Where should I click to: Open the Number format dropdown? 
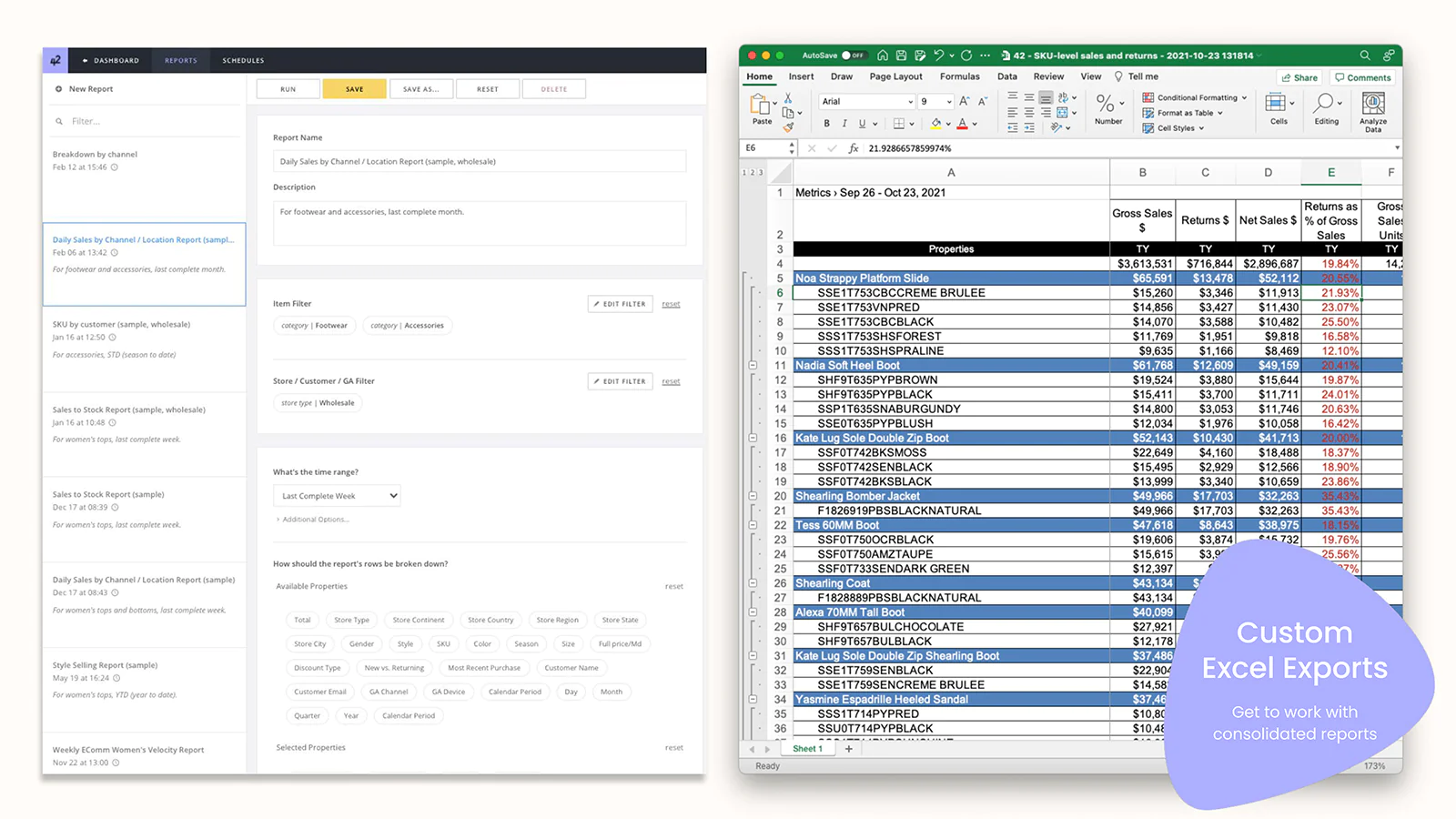[1109, 108]
